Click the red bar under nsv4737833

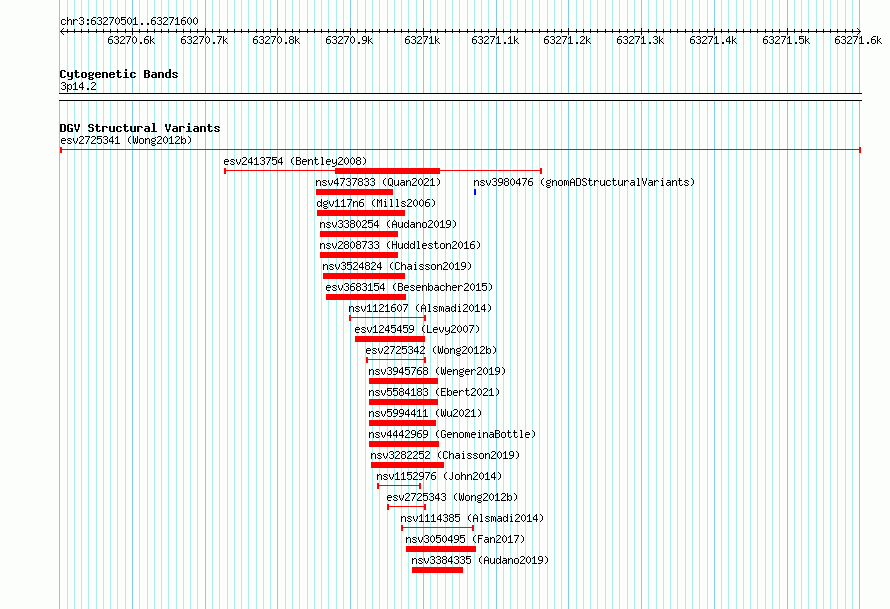click(354, 192)
